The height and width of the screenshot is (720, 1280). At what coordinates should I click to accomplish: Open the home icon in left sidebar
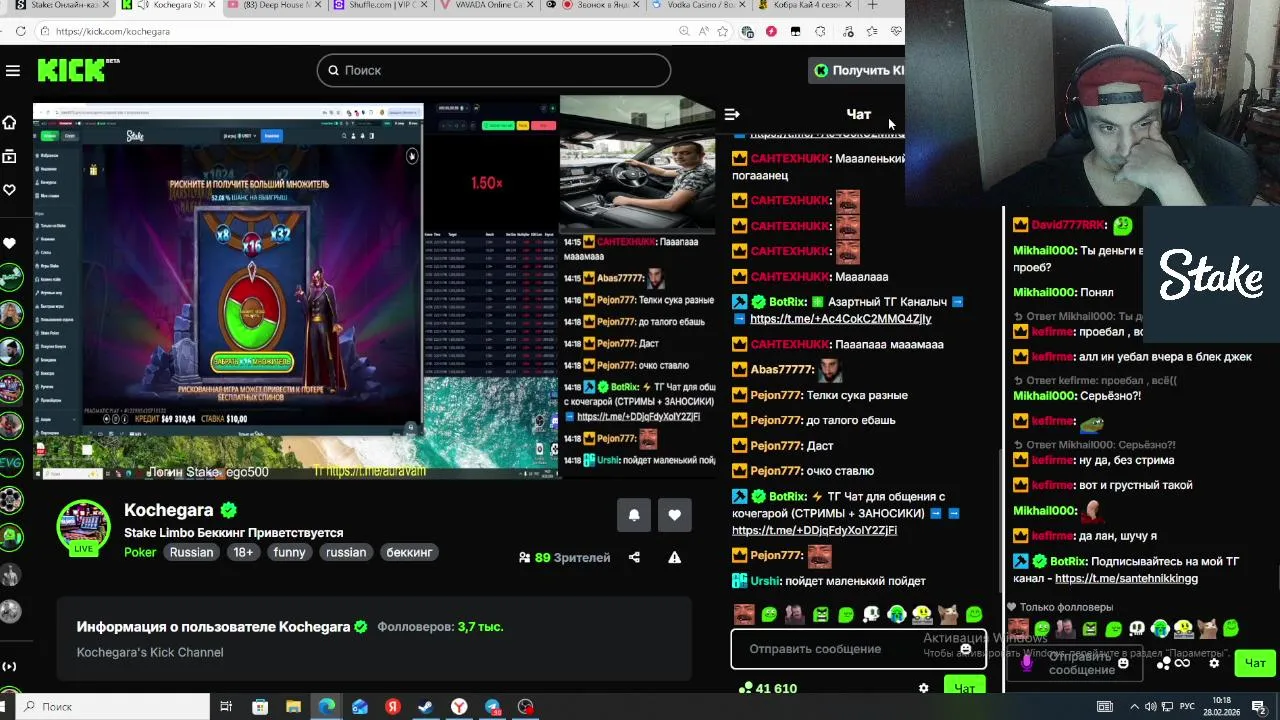pyautogui.click(x=10, y=122)
